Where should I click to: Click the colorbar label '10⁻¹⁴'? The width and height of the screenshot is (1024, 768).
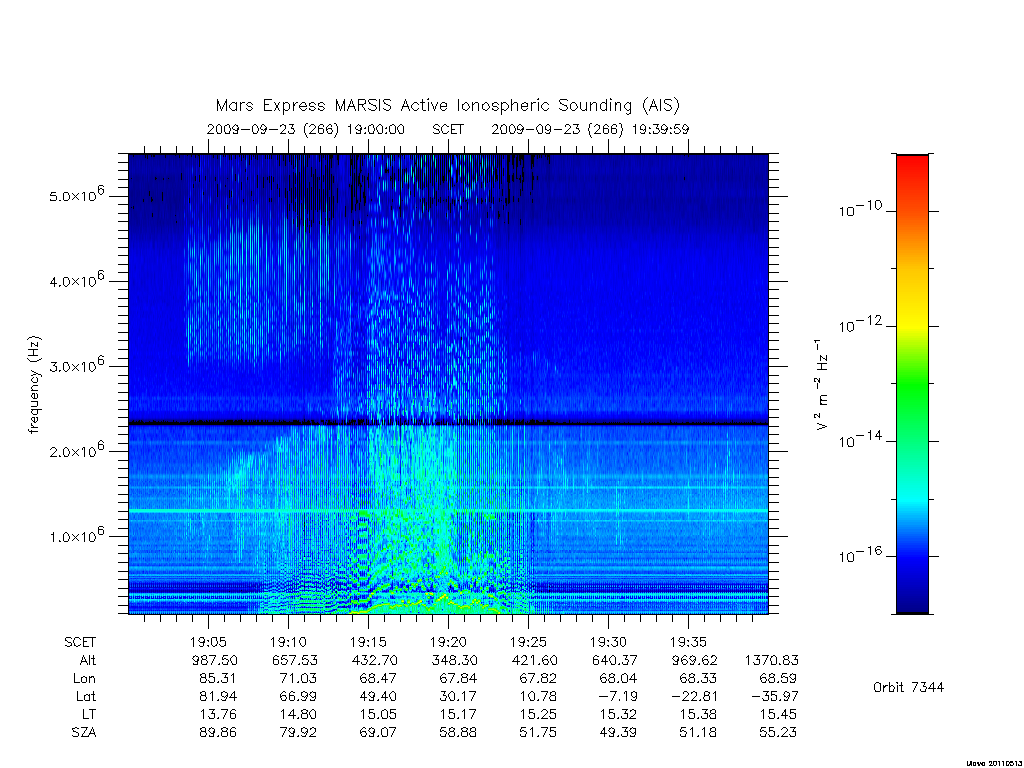pos(860,440)
